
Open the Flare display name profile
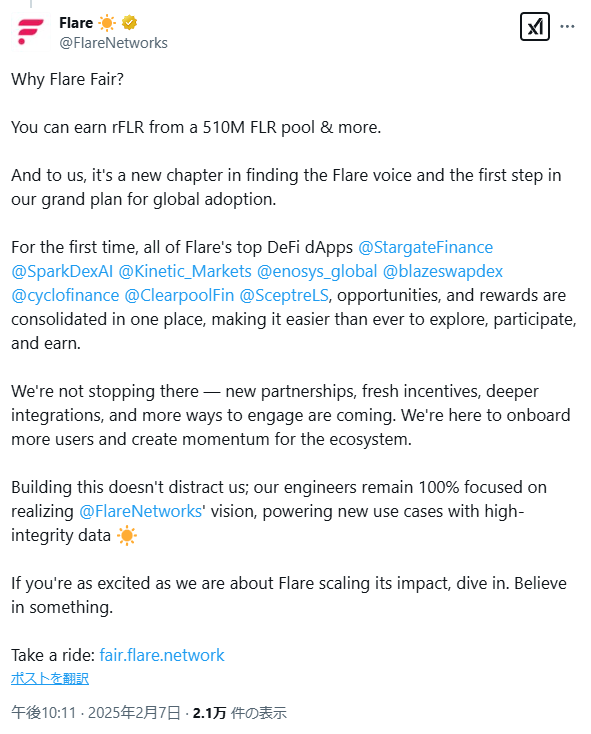tap(76, 22)
